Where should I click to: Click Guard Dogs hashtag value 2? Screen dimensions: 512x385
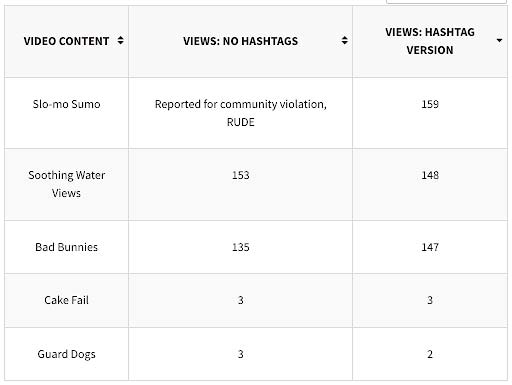click(x=430, y=354)
